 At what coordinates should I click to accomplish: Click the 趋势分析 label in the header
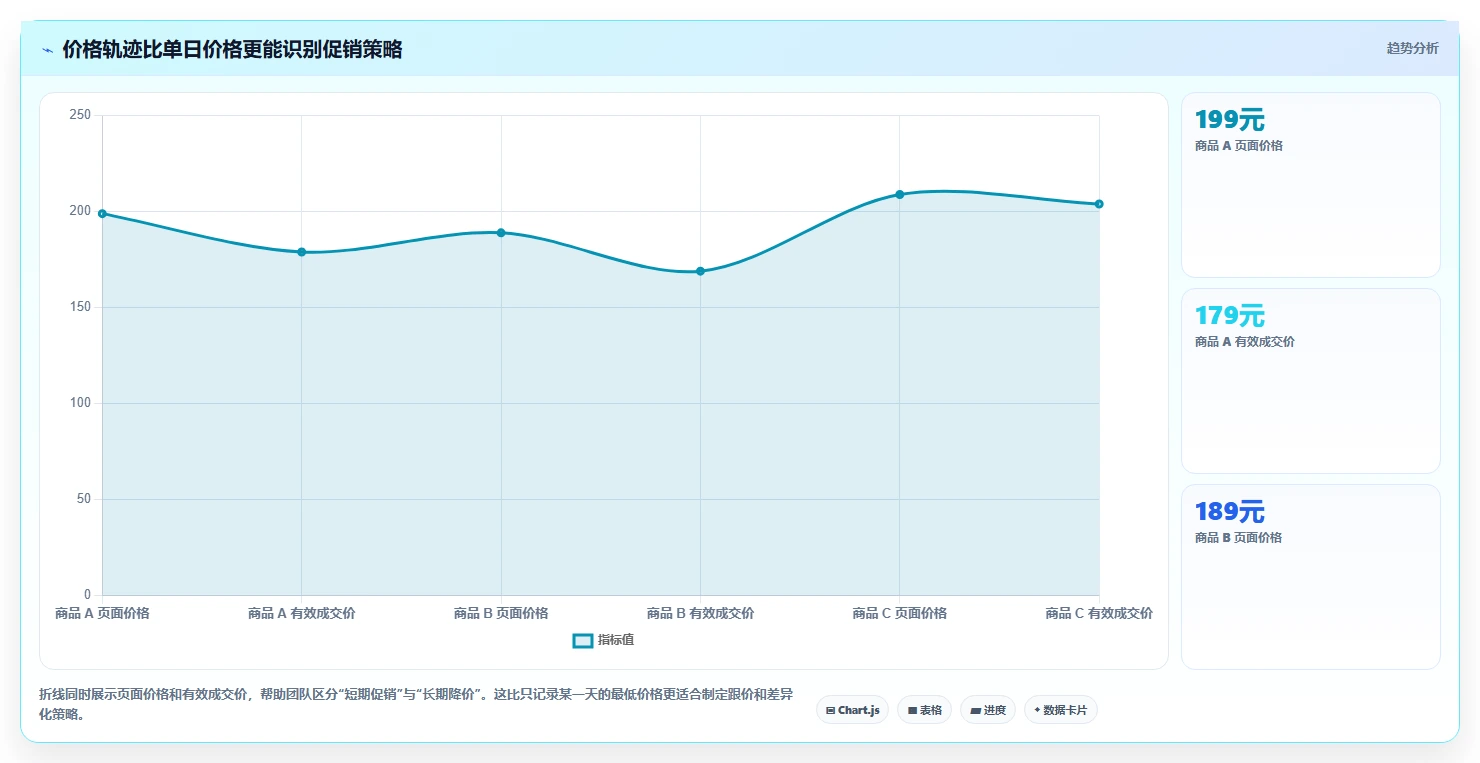[1412, 48]
